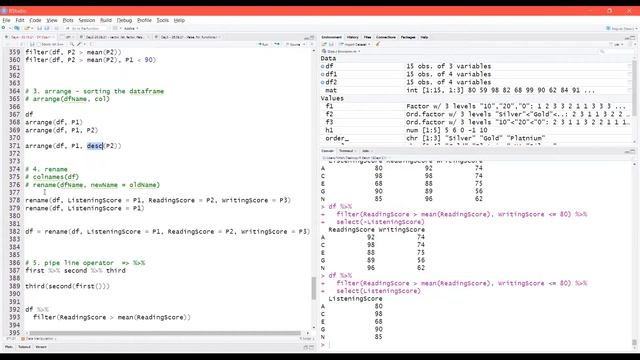Click line 378 rename code in editor
The height and width of the screenshot is (360, 640).
tap(158, 200)
